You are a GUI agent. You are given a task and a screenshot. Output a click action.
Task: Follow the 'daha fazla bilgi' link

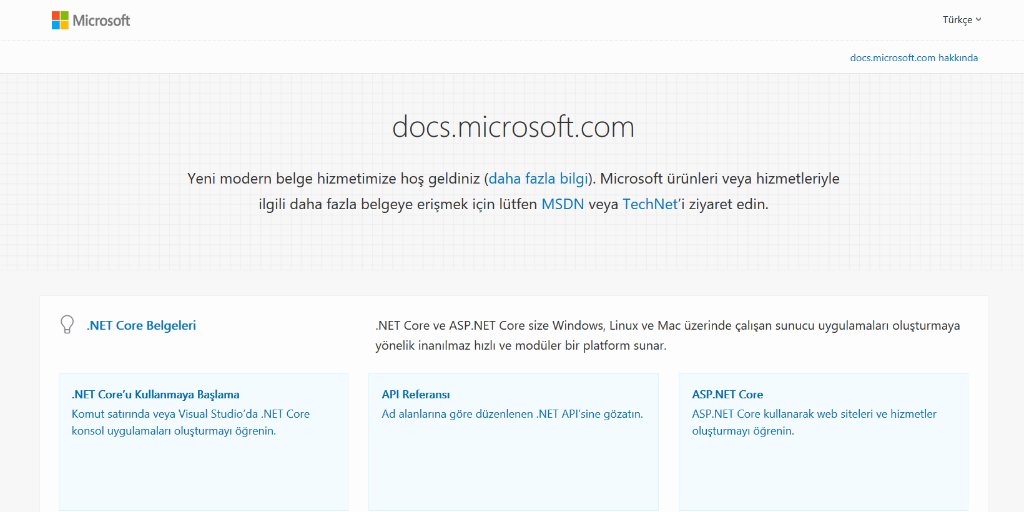539,178
